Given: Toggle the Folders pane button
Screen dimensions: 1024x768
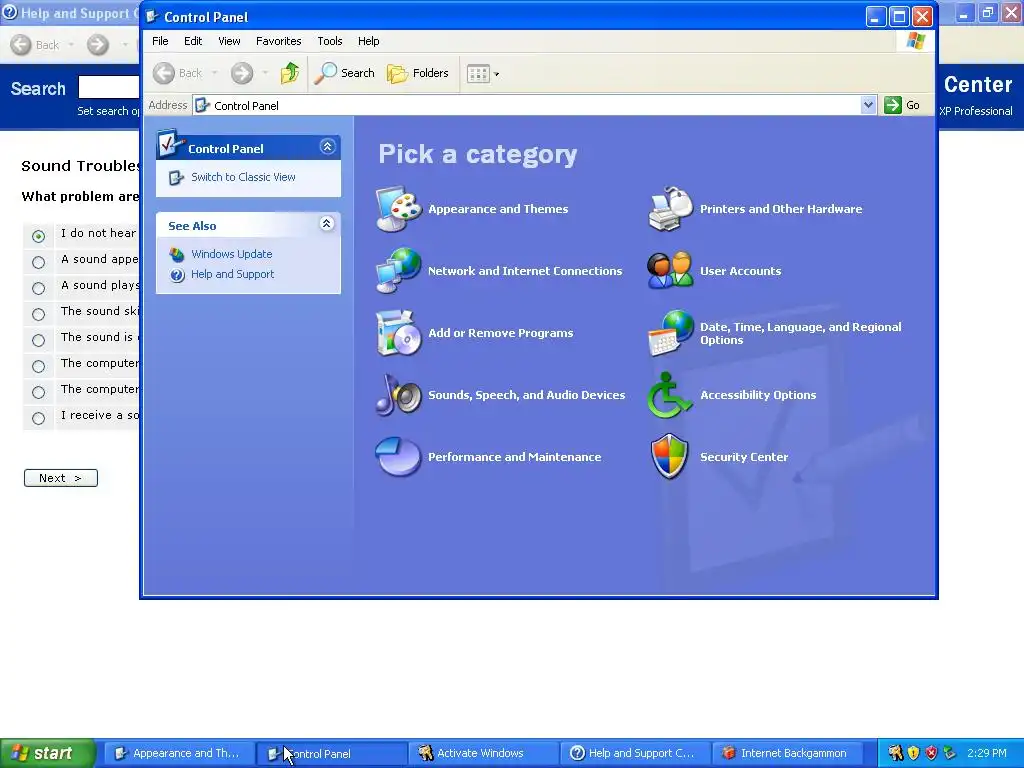Looking at the screenshot, I should click(418, 73).
